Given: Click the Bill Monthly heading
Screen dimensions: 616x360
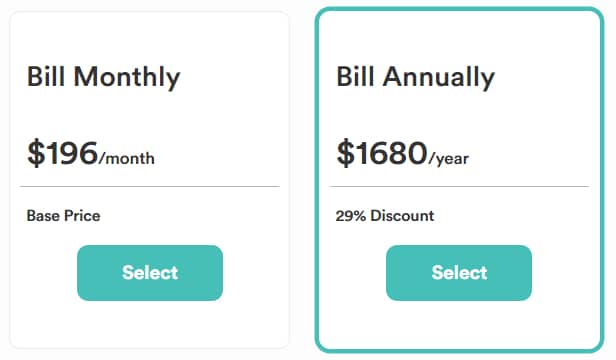Looking at the screenshot, I should pos(103,78).
